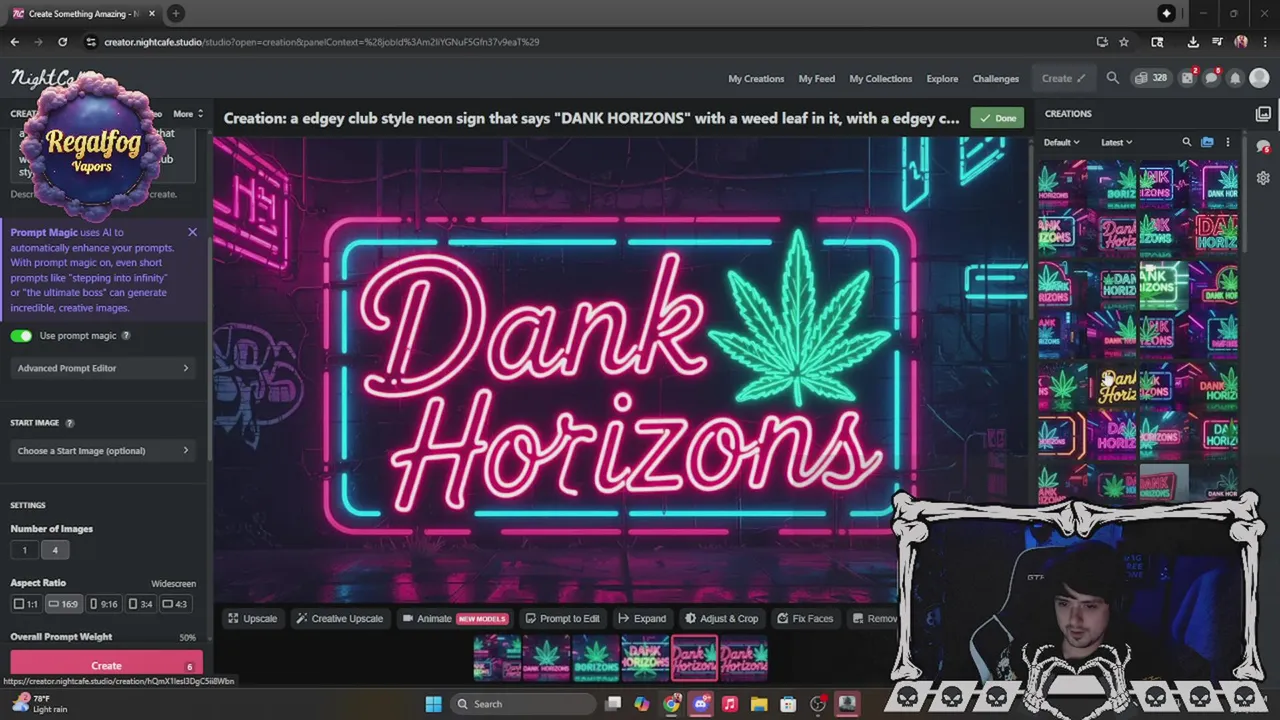
Task: Set number of images to 4
Action: pyautogui.click(x=55, y=550)
